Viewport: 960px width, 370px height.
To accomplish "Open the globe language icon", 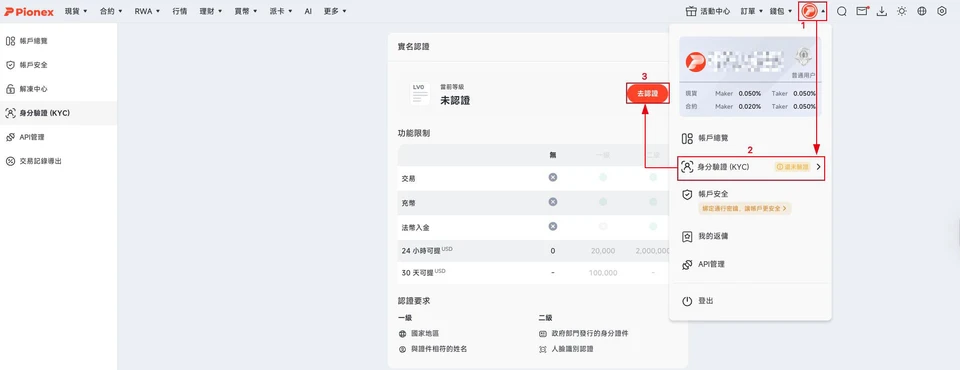I will [922, 11].
